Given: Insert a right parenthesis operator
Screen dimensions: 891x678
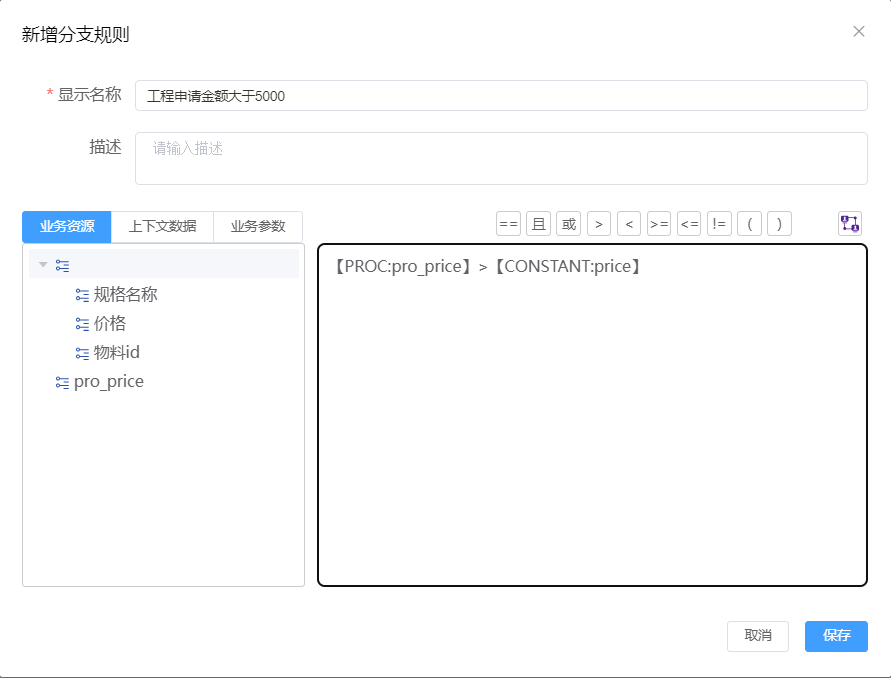Looking at the screenshot, I should [779, 223].
